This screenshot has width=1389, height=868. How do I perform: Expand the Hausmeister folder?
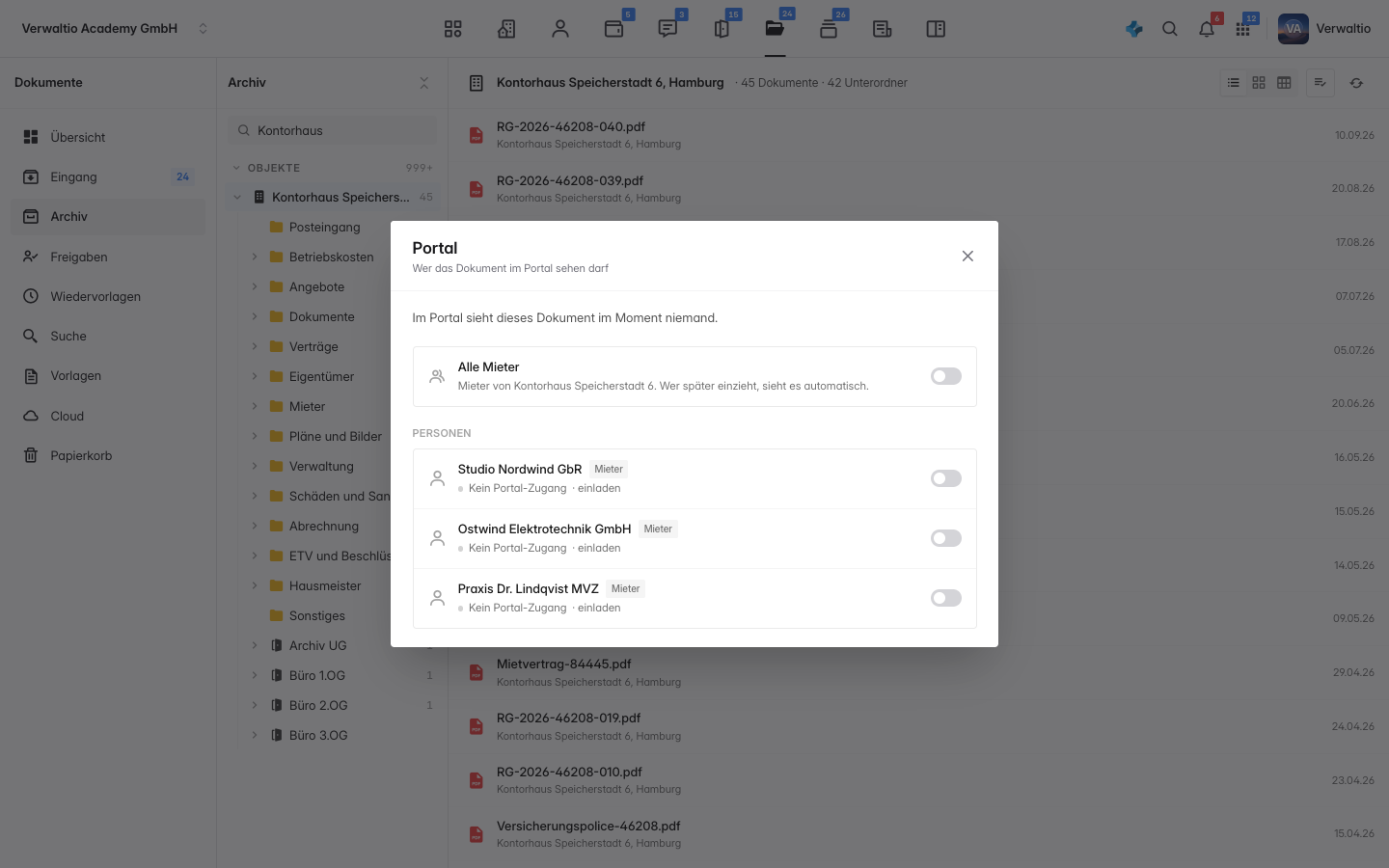pos(255,585)
